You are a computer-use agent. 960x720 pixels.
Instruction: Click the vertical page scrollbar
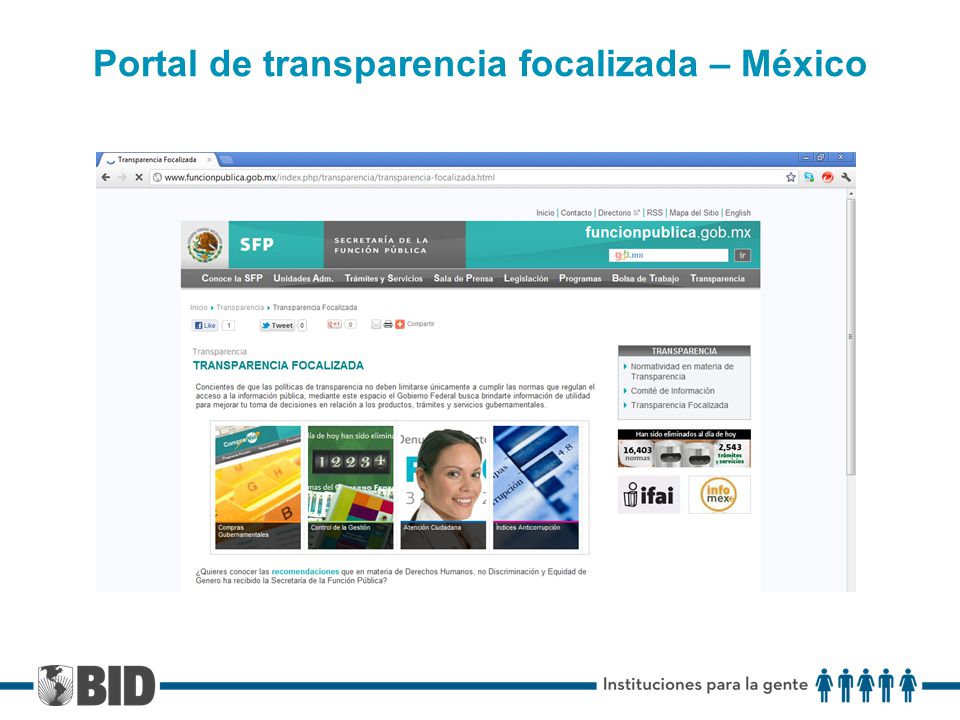pyautogui.click(x=850, y=337)
